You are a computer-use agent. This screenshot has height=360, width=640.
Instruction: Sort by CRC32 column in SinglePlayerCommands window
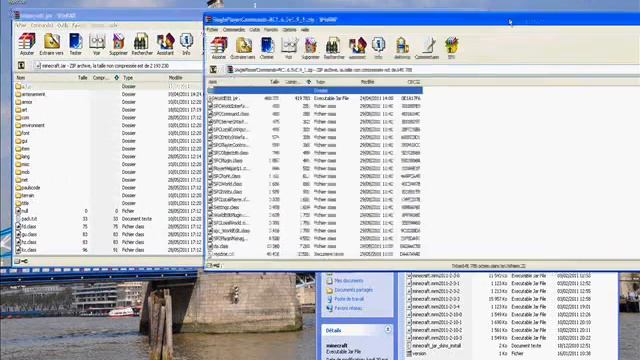tap(413, 82)
